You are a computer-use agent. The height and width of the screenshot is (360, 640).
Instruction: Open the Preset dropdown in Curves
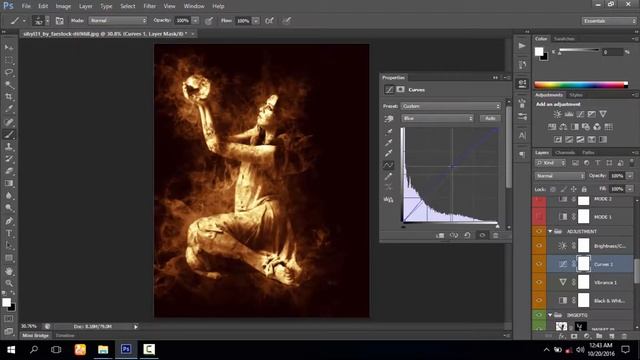[451, 106]
